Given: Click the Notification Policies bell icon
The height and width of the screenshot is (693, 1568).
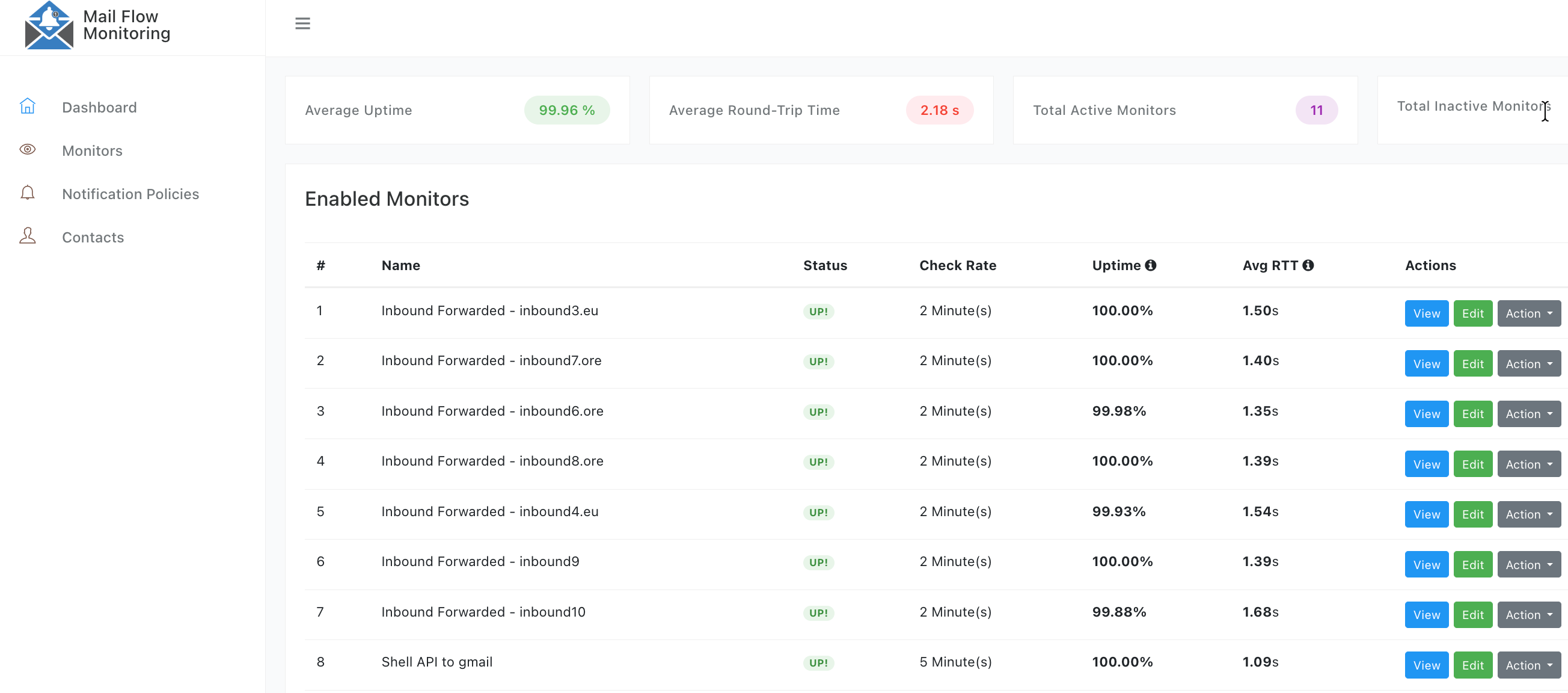Looking at the screenshot, I should 28,192.
